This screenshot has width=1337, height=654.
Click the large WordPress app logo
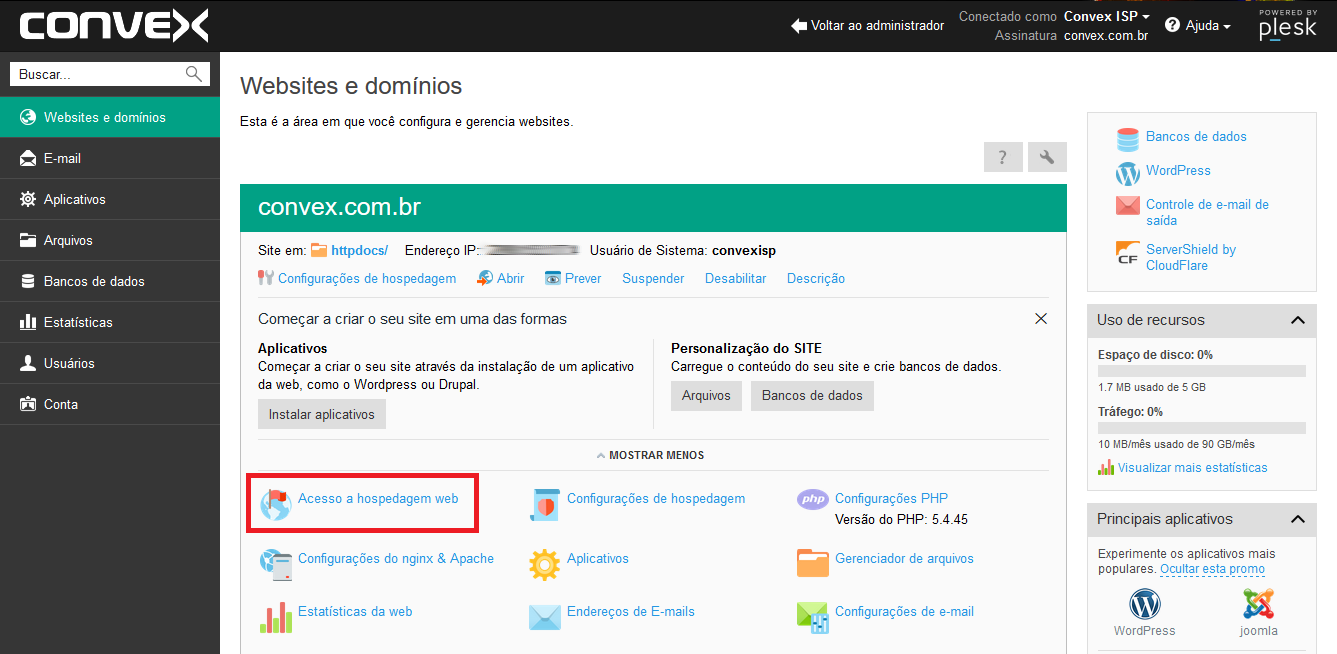(x=1145, y=604)
